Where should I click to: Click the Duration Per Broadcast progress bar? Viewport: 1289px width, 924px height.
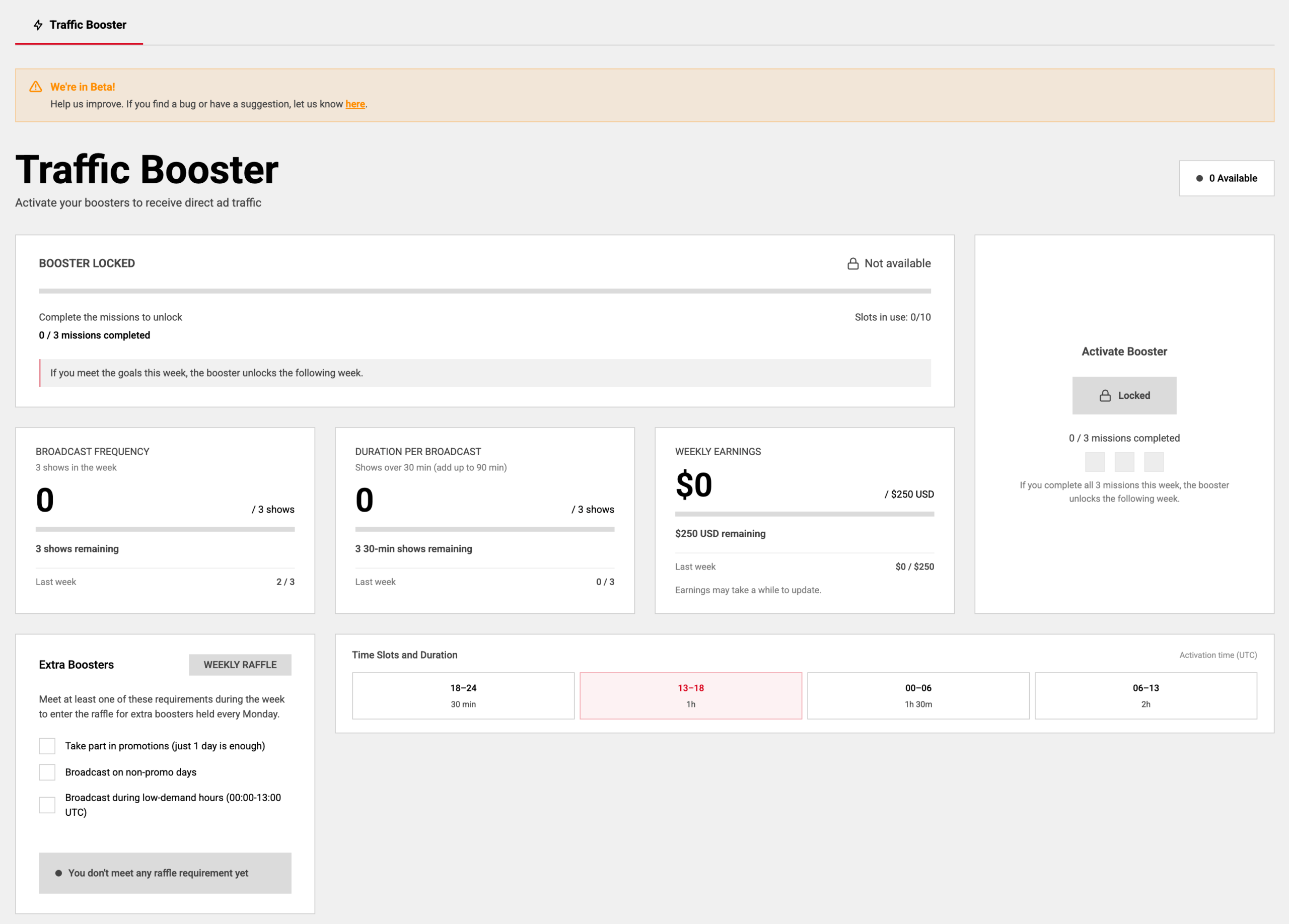tap(485, 529)
